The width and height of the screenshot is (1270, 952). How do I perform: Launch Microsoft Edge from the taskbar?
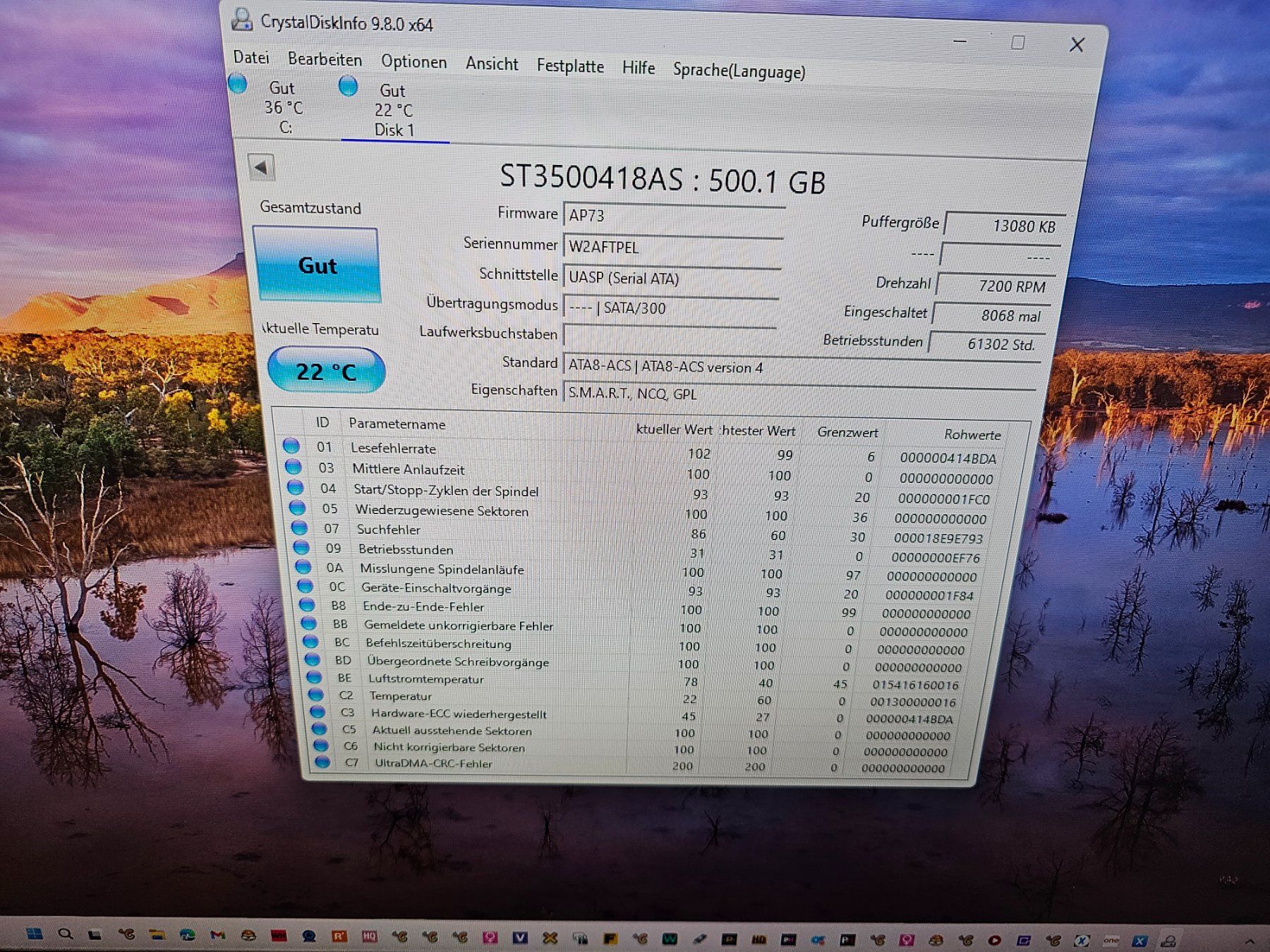[x=187, y=935]
